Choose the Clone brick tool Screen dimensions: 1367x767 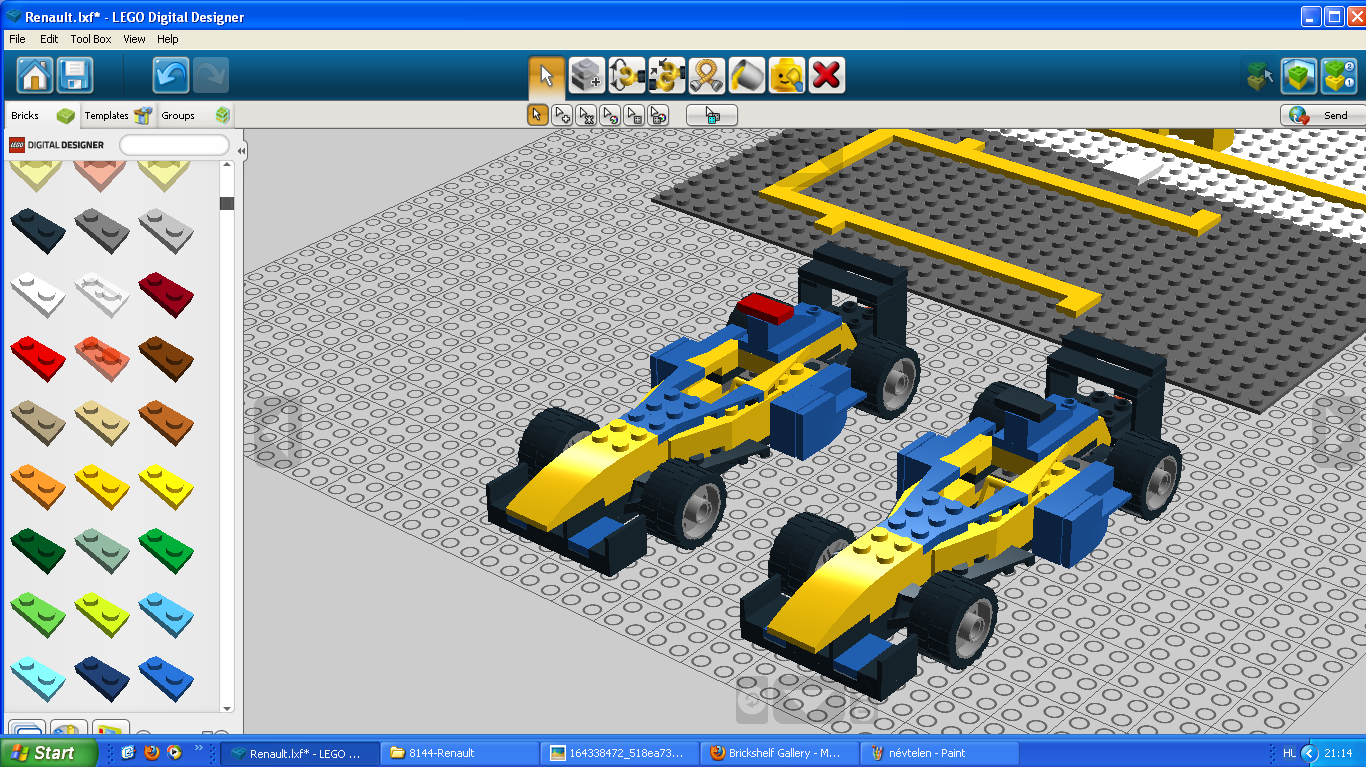coord(587,75)
